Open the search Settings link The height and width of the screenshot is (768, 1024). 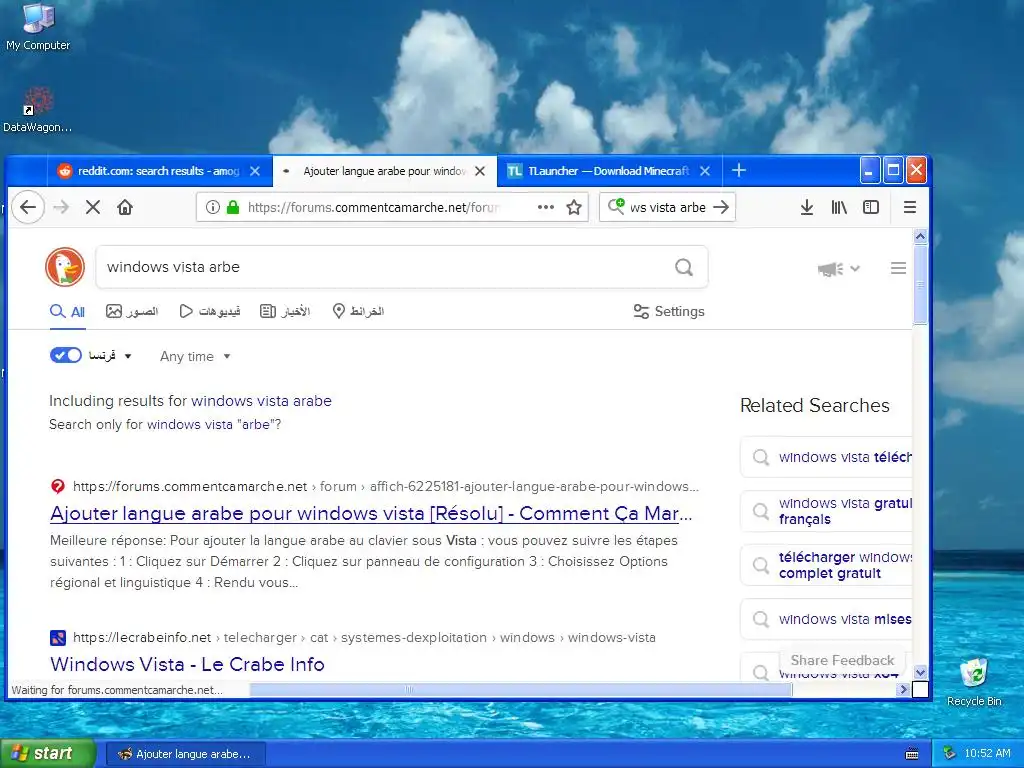669,312
